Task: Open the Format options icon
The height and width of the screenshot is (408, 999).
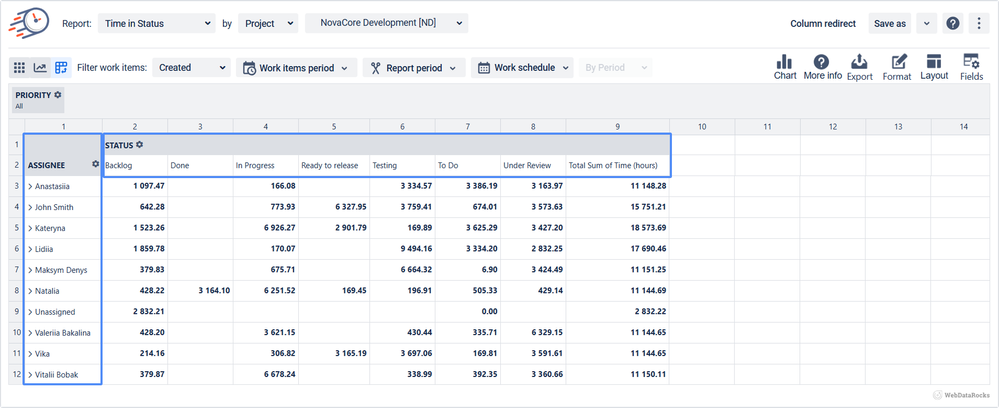Action: tap(897, 67)
